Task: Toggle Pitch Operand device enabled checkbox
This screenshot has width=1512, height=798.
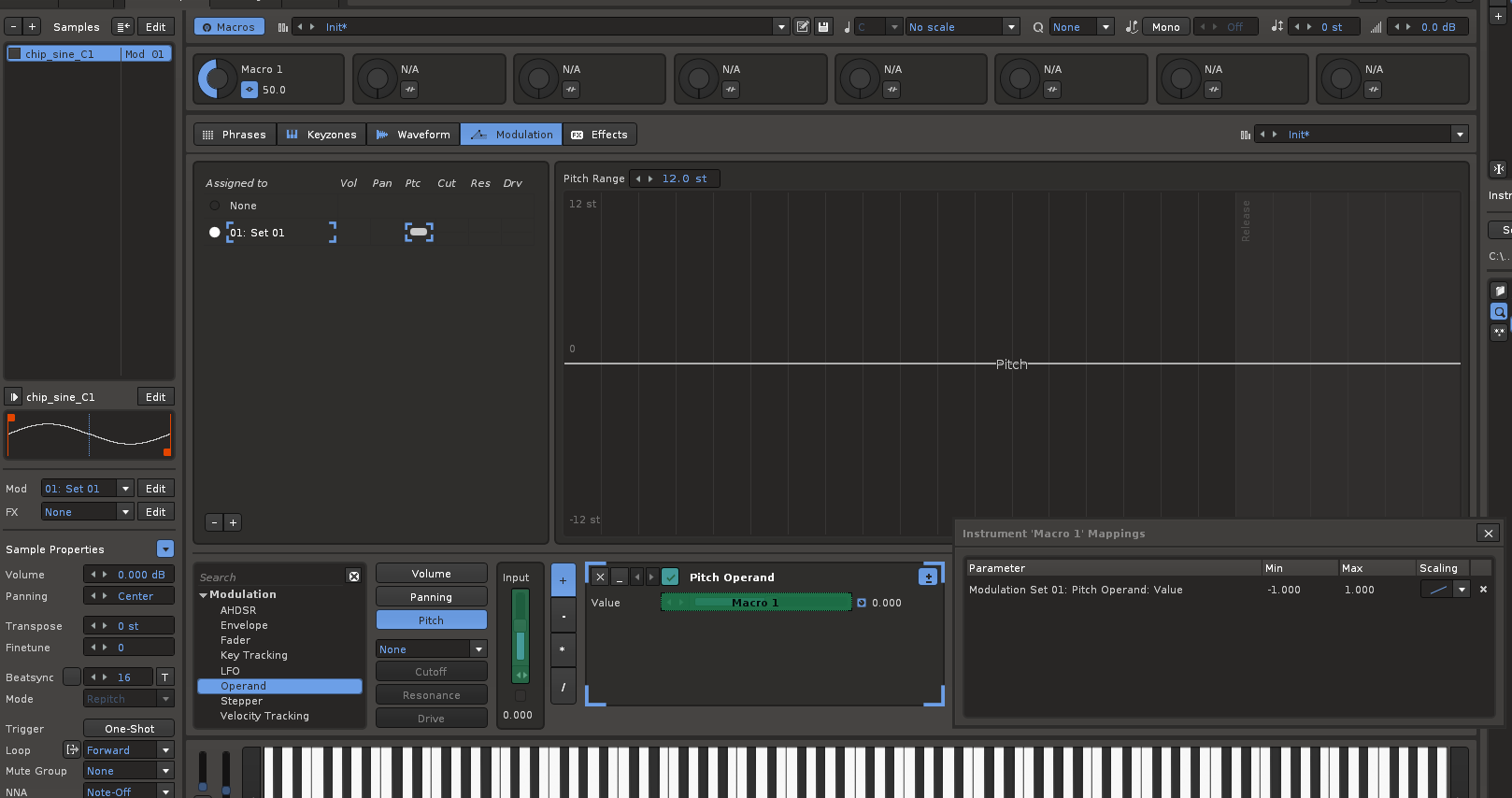Action: pos(670,577)
